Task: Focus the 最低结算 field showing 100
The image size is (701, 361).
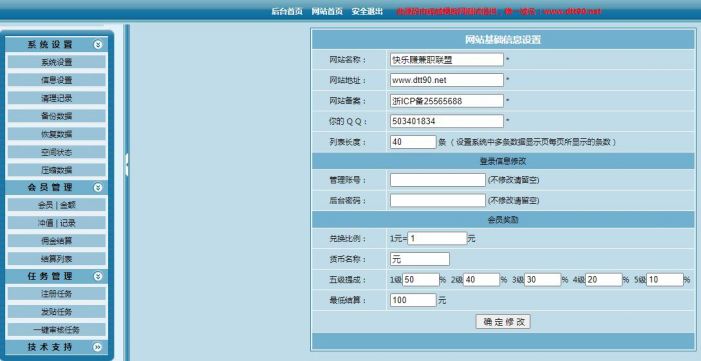Action: (413, 300)
